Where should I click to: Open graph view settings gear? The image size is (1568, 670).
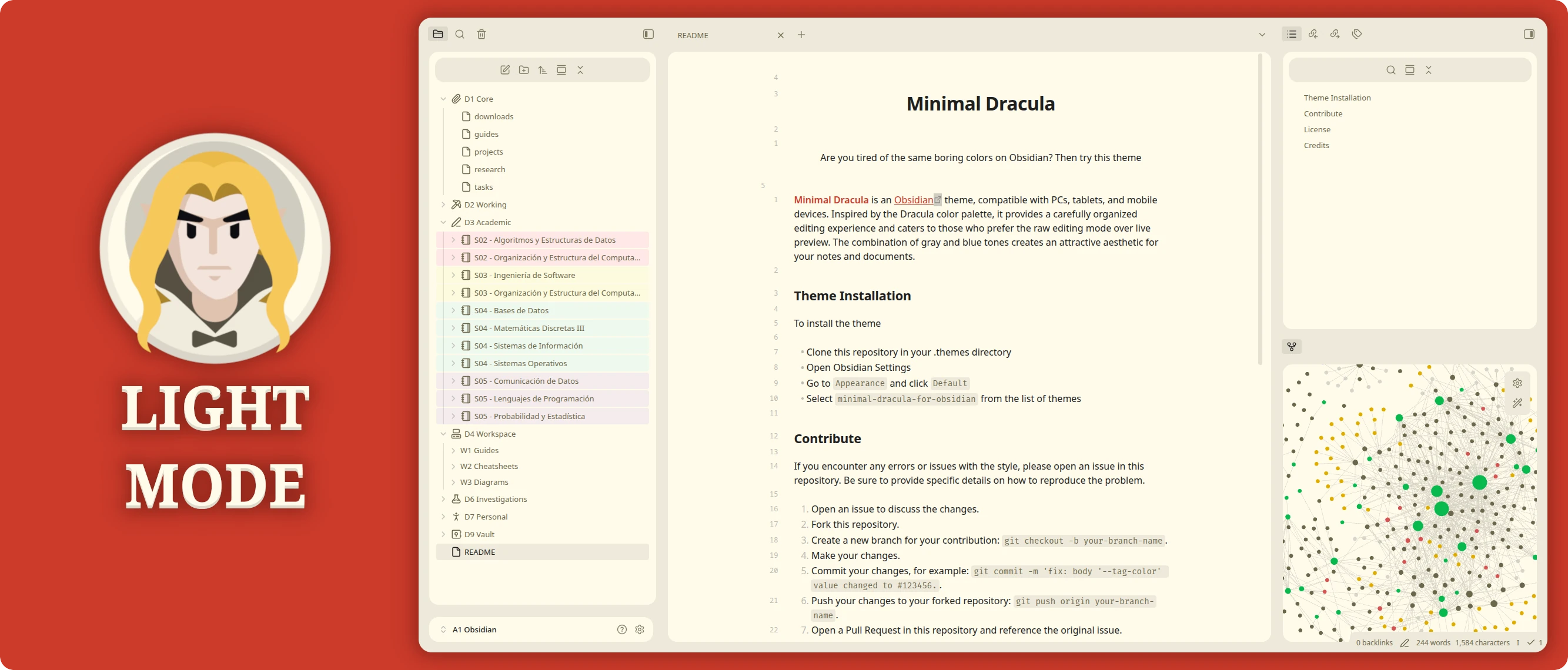click(x=1517, y=383)
